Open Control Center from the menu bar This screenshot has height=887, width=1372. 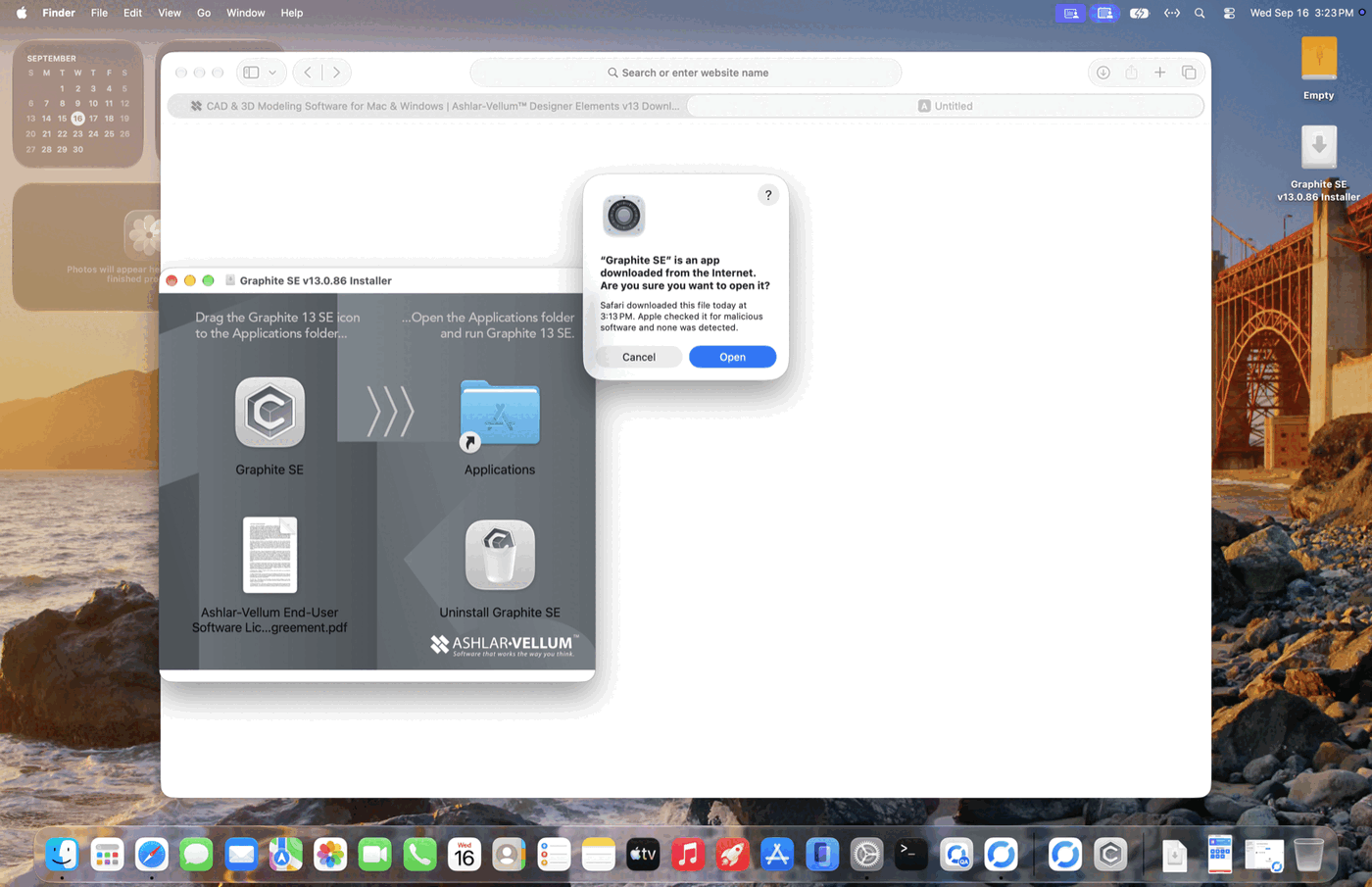click(1229, 13)
